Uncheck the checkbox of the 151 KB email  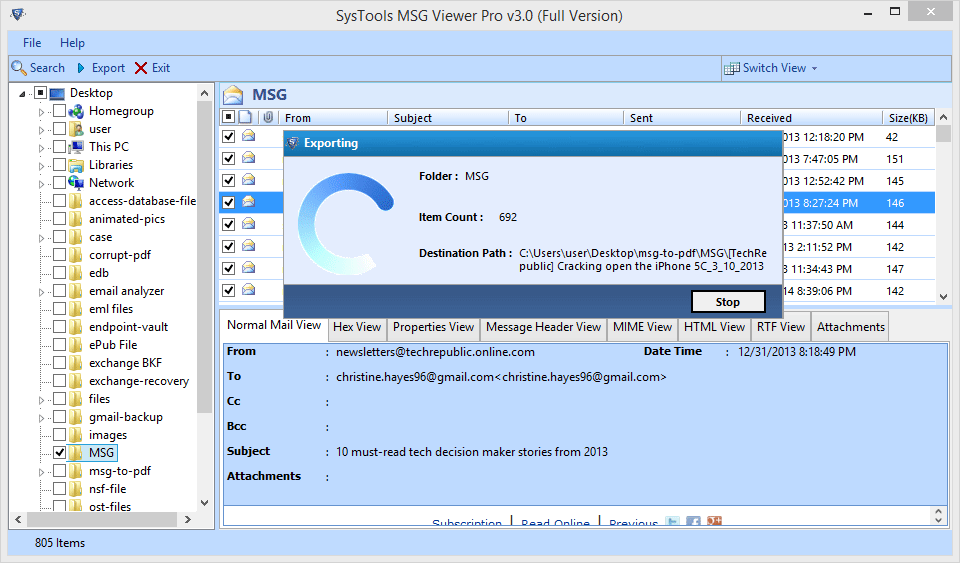point(228,158)
